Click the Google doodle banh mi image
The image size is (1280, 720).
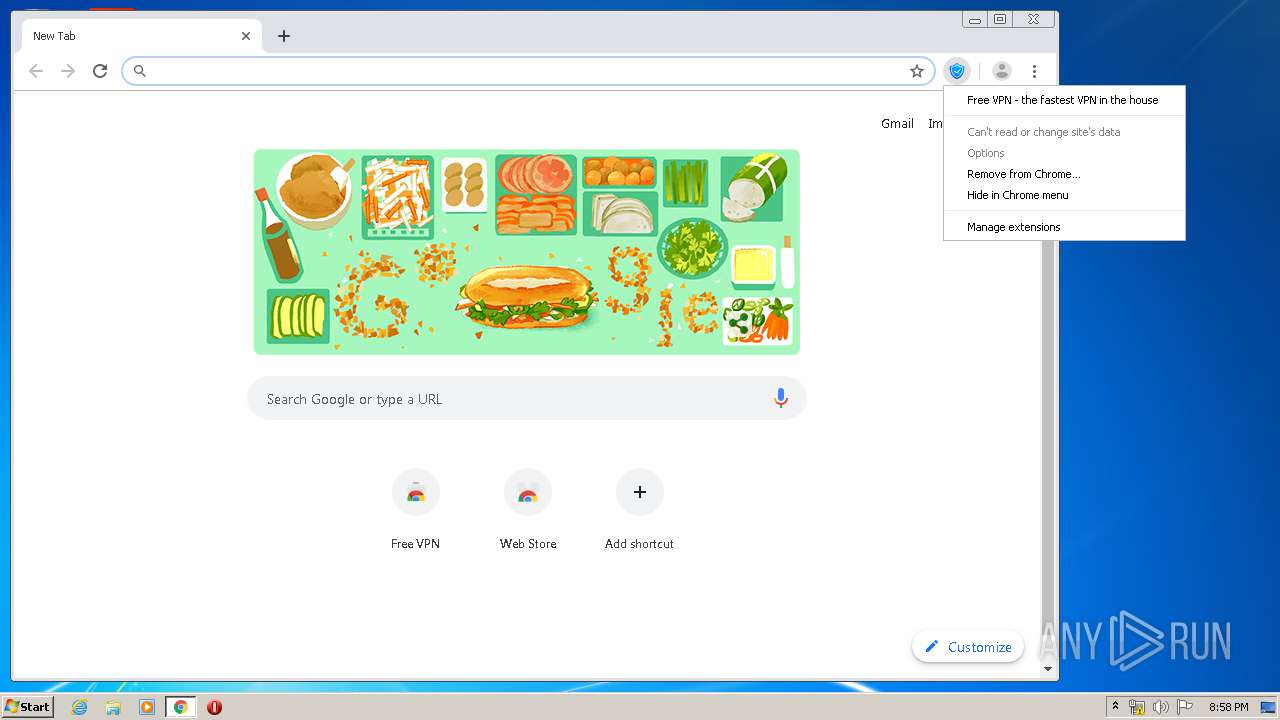(x=527, y=252)
